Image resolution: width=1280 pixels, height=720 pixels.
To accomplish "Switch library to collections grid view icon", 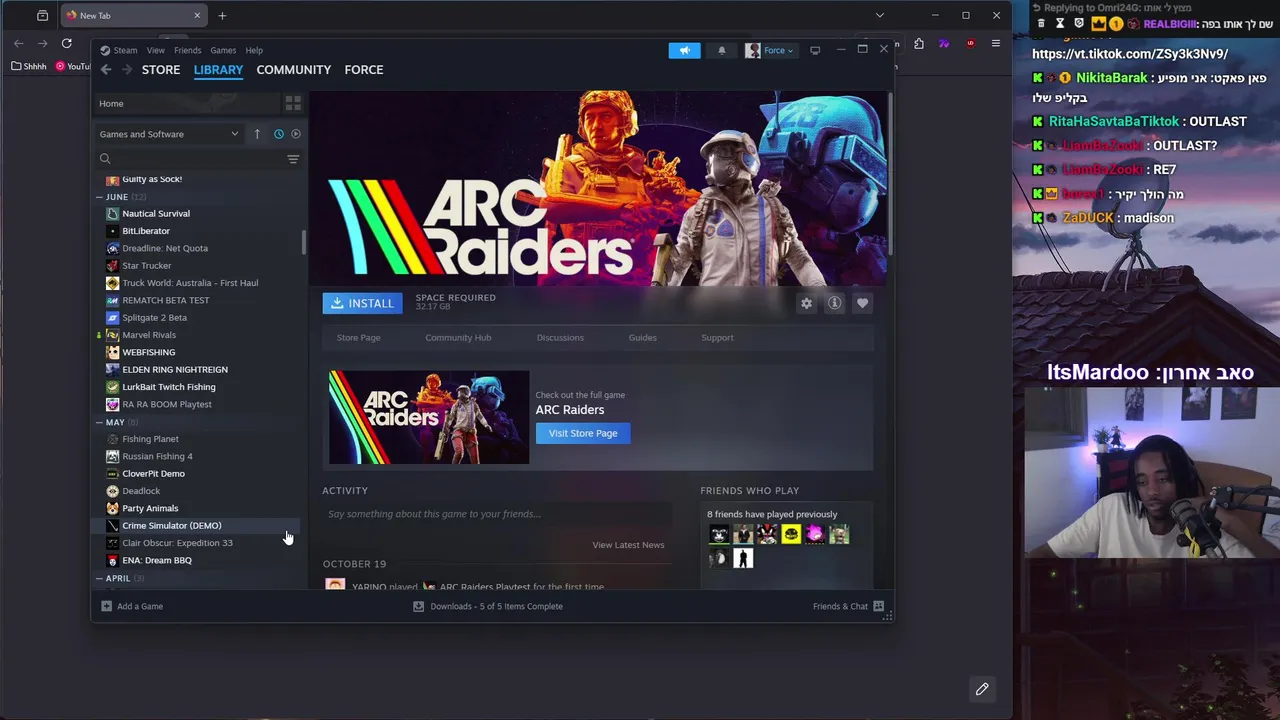I will tap(293, 103).
